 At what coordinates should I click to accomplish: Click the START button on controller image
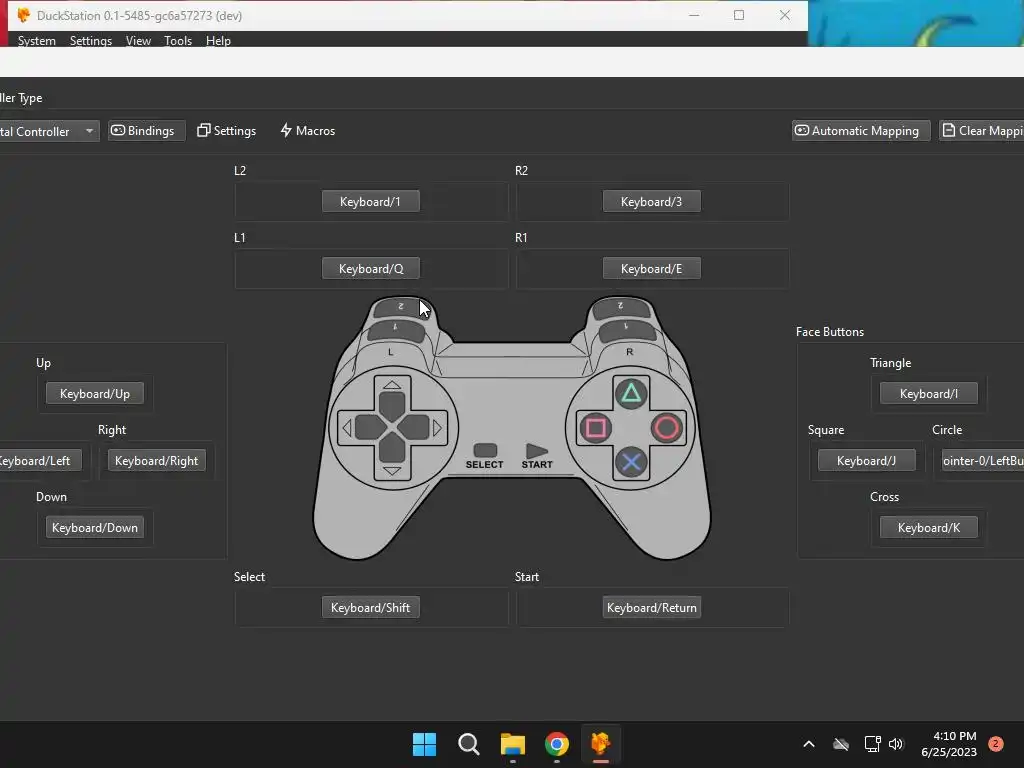point(536,451)
